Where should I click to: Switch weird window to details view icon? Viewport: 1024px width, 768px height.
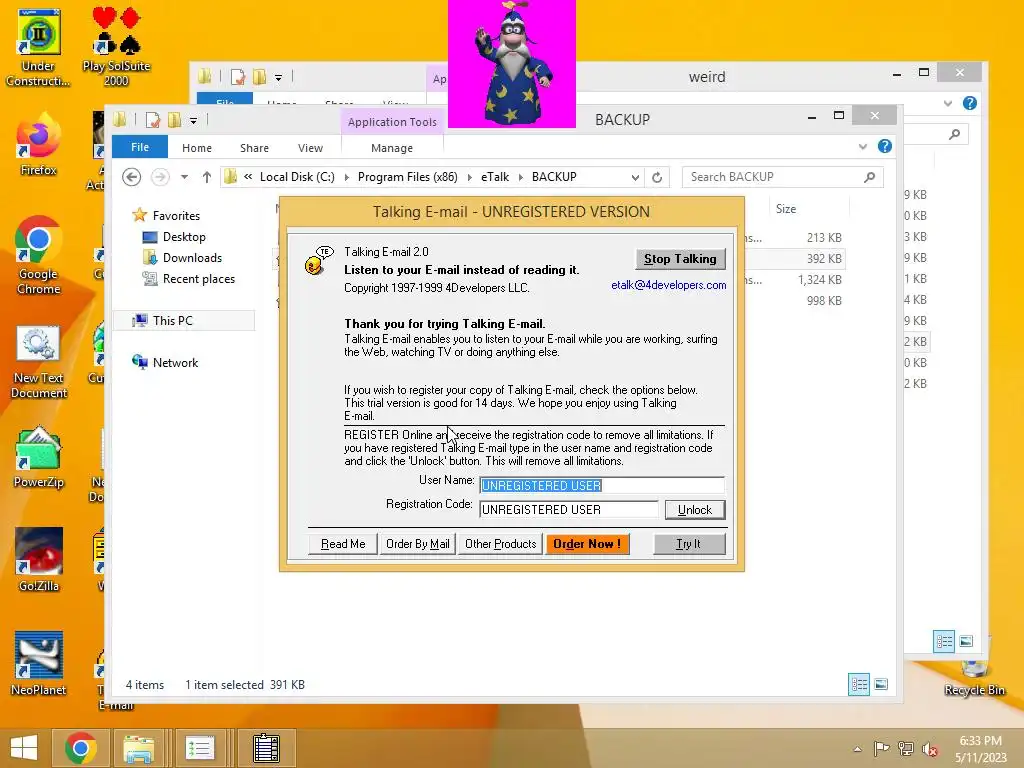coord(944,641)
